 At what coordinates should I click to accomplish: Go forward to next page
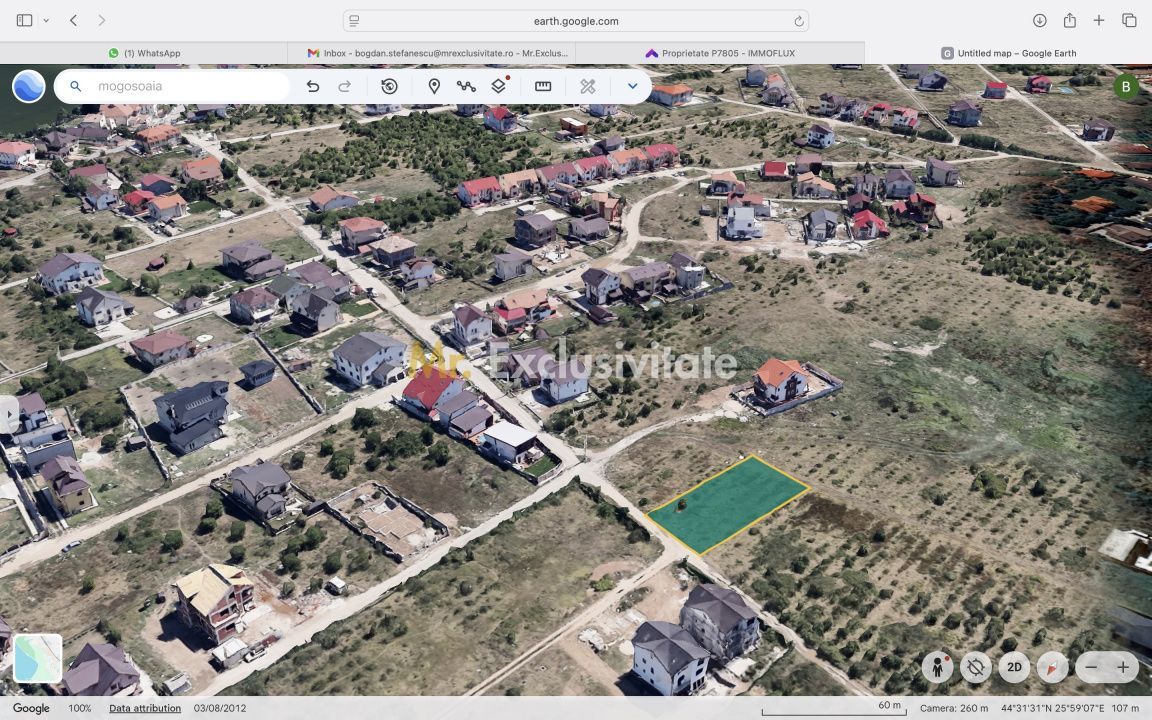click(101, 21)
